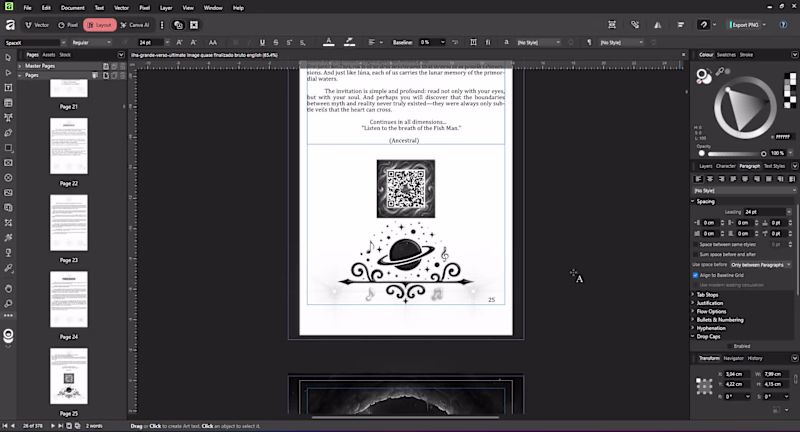Show more tools via three dots
800x432 pixels.
coord(8,316)
